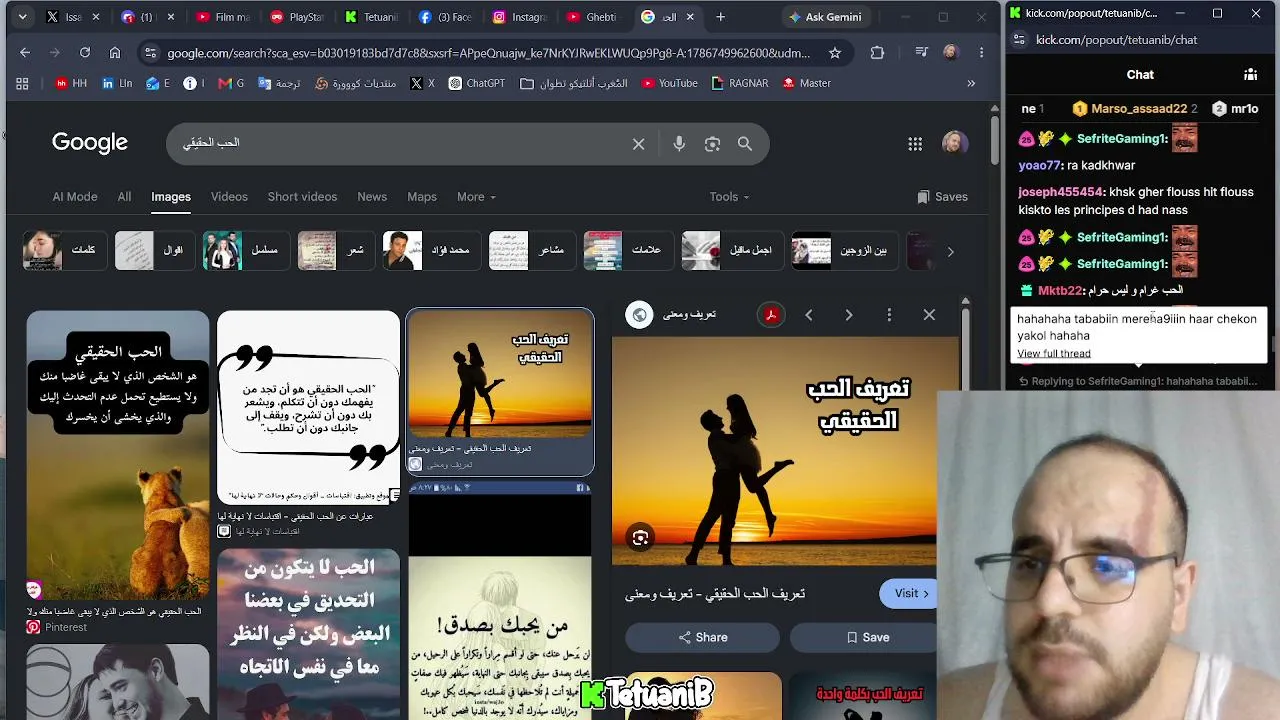Click the Google page vertical scrollbar
The height and width of the screenshot is (720, 1280).
point(994,140)
